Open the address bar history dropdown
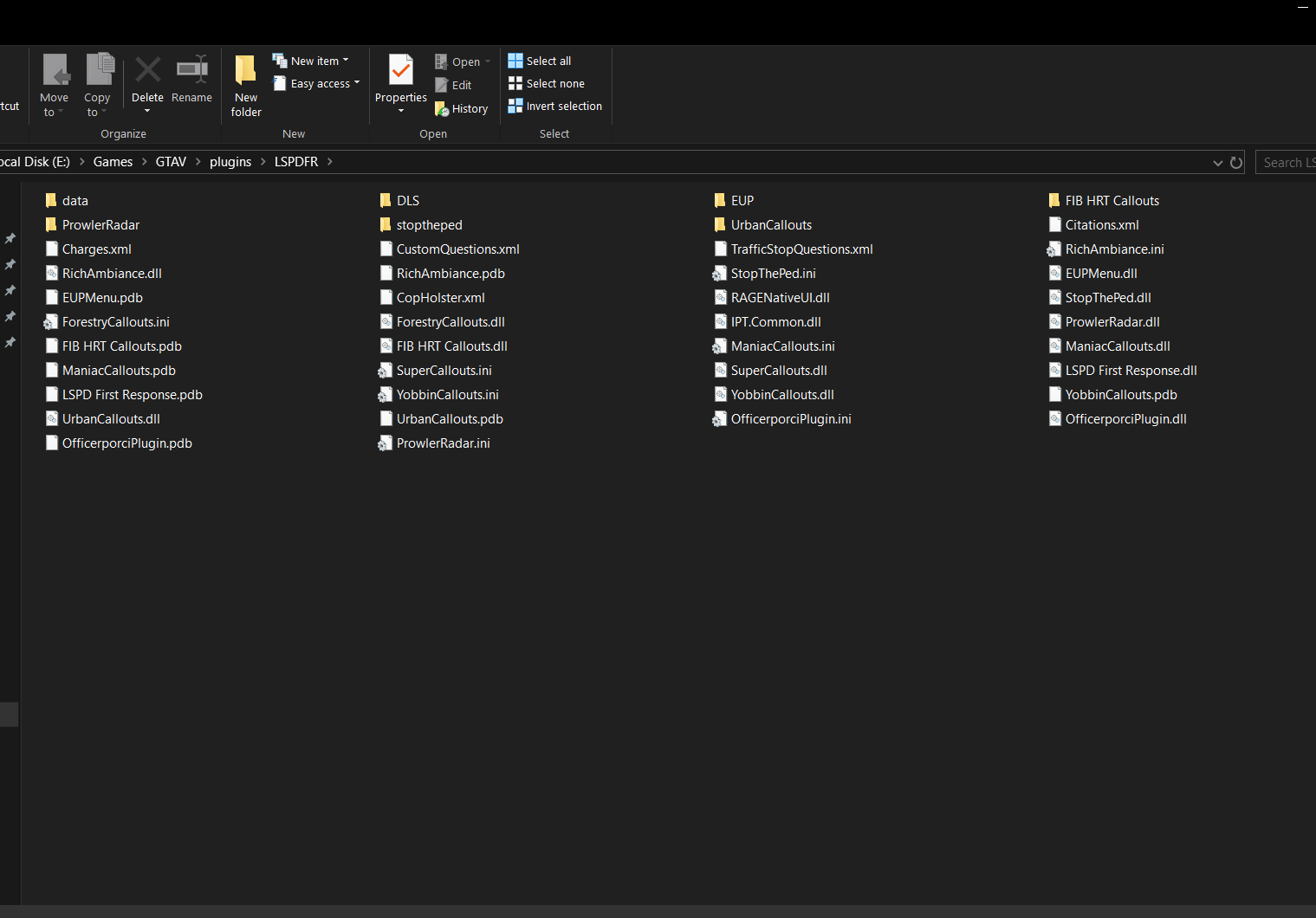The image size is (1316, 918). 1218,162
